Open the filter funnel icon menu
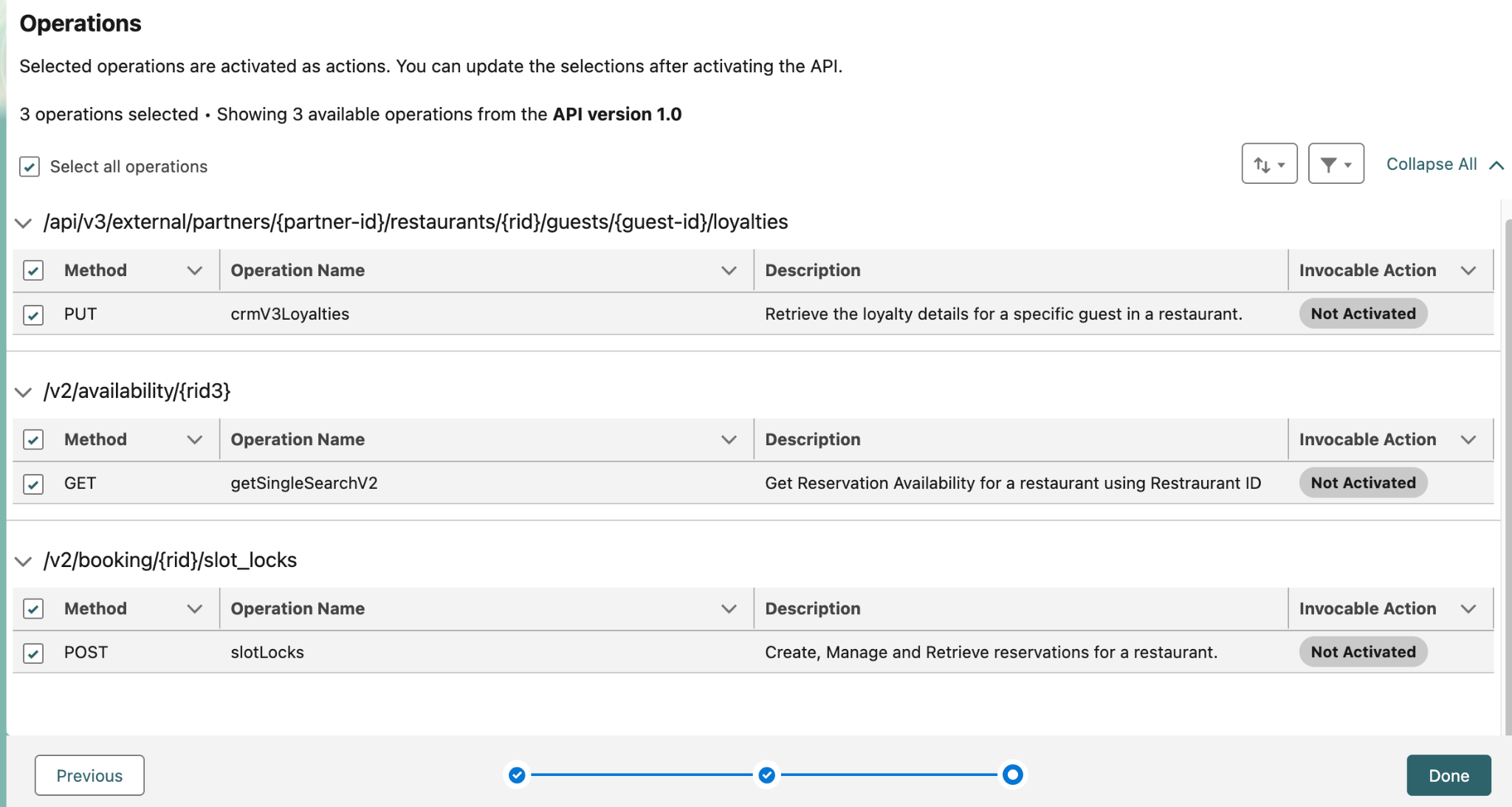1512x807 pixels. [x=1335, y=164]
